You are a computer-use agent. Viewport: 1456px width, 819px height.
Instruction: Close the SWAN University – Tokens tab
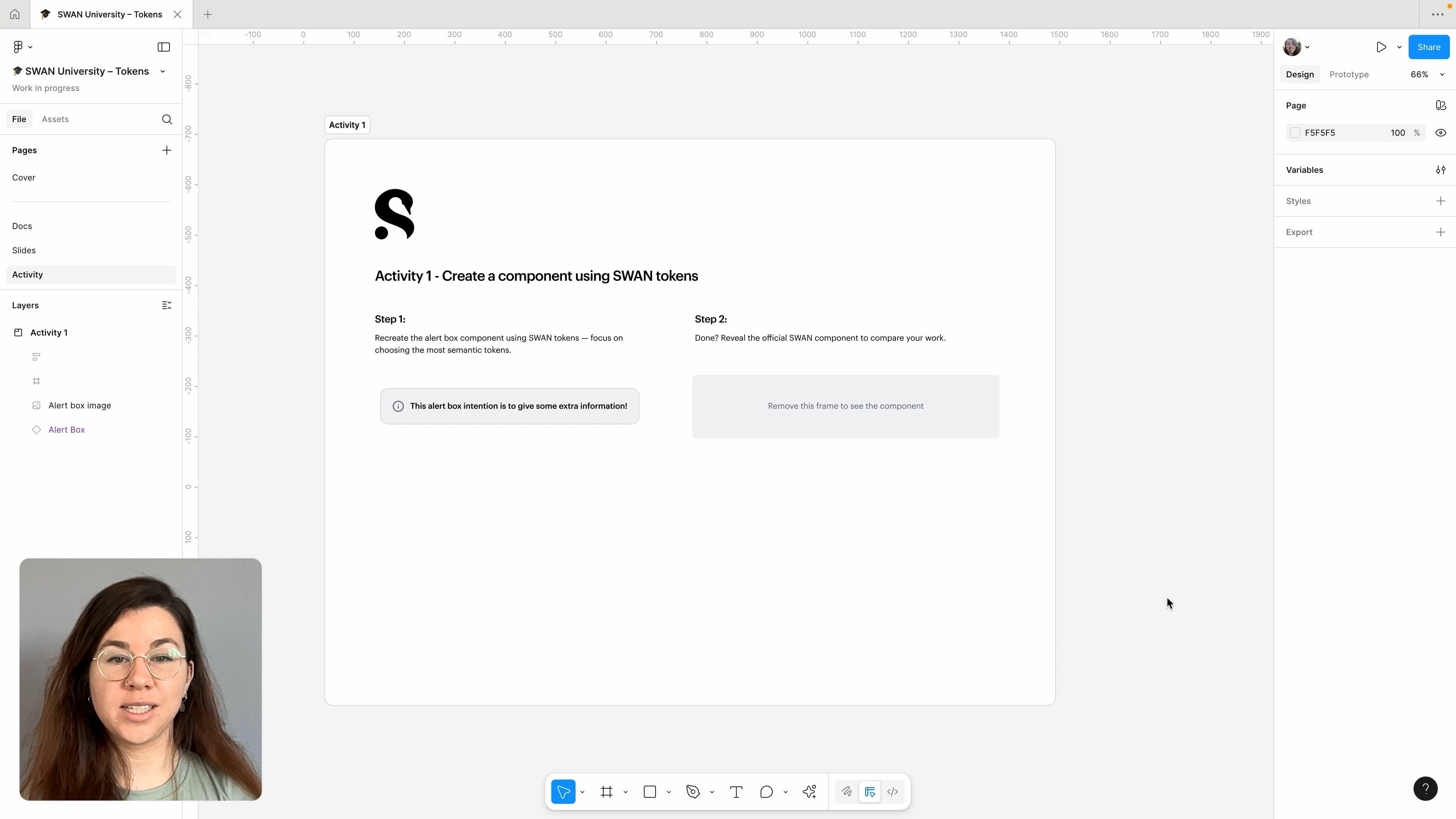pyautogui.click(x=177, y=14)
